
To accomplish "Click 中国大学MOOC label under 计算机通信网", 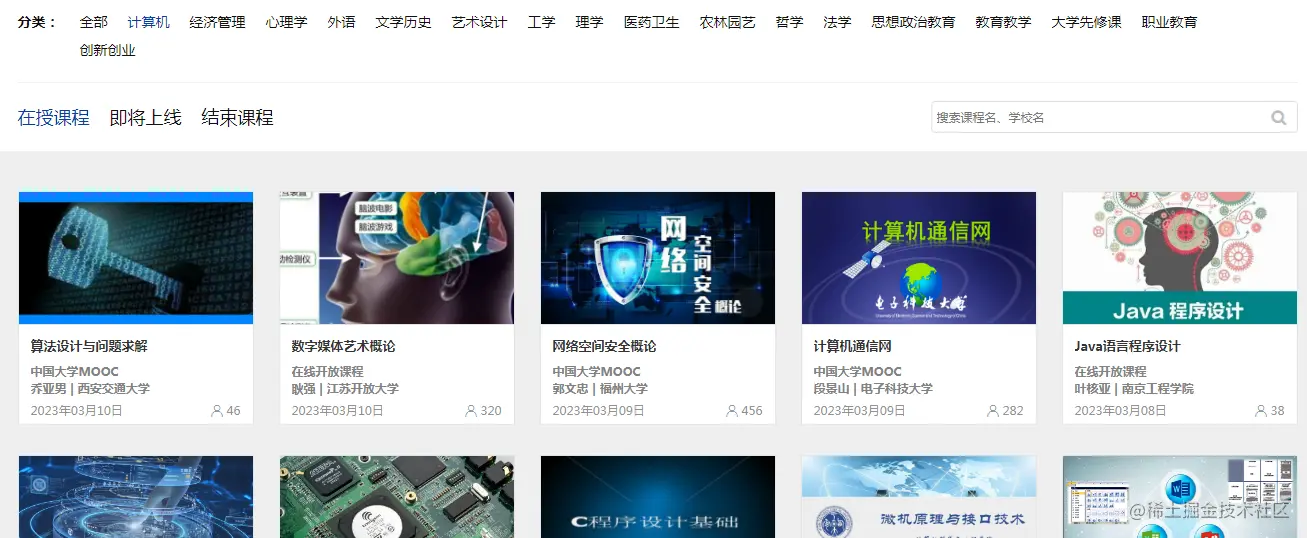I will [858, 372].
